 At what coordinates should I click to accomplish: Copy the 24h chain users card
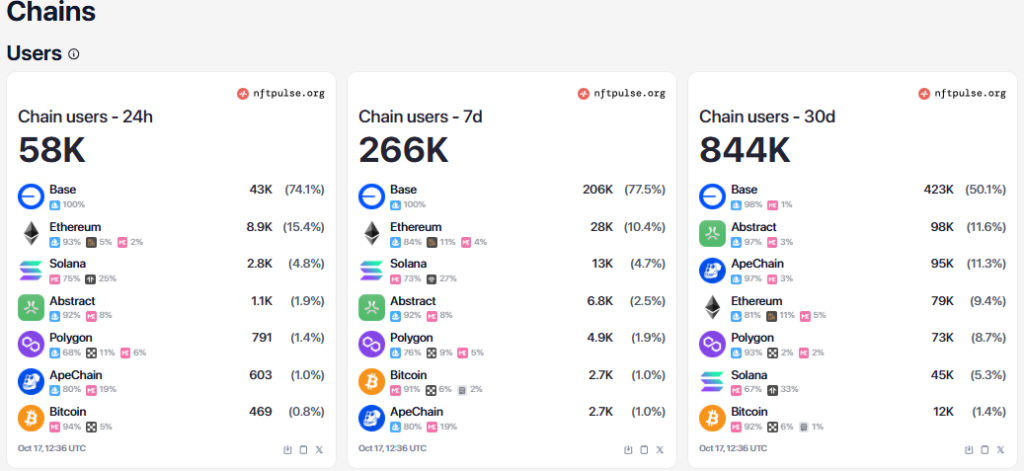point(303,449)
